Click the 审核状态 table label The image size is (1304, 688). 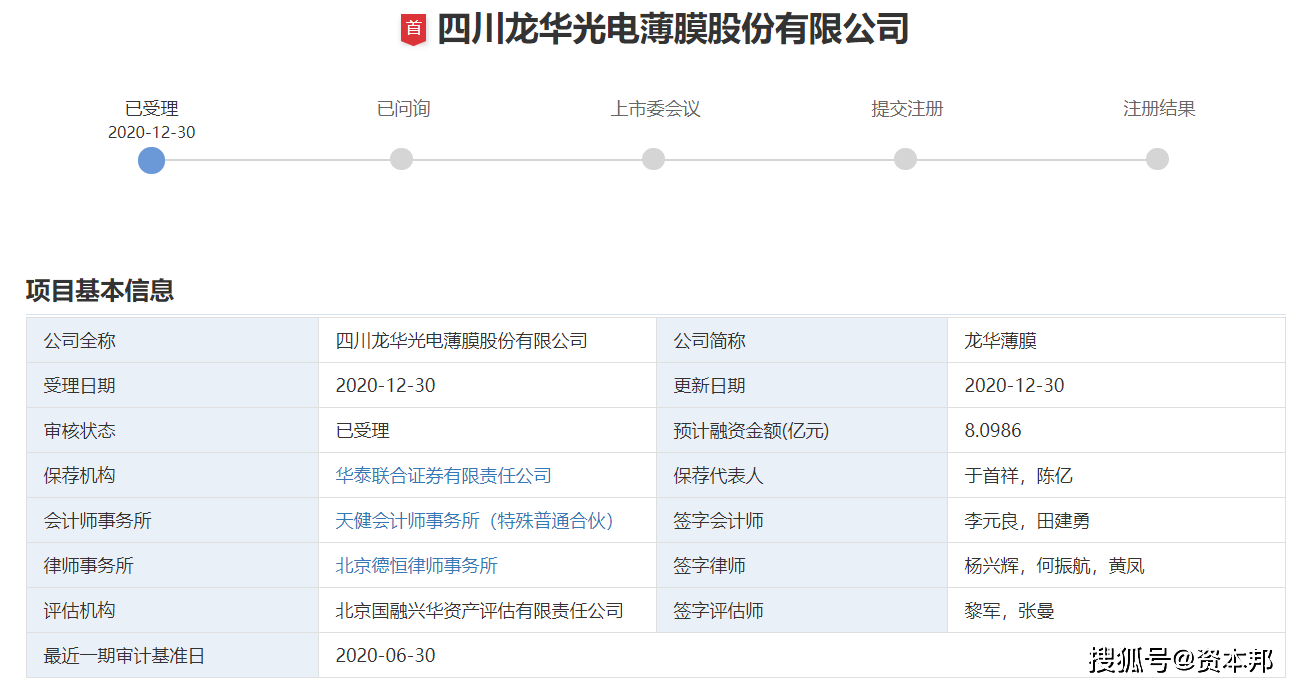pos(80,431)
